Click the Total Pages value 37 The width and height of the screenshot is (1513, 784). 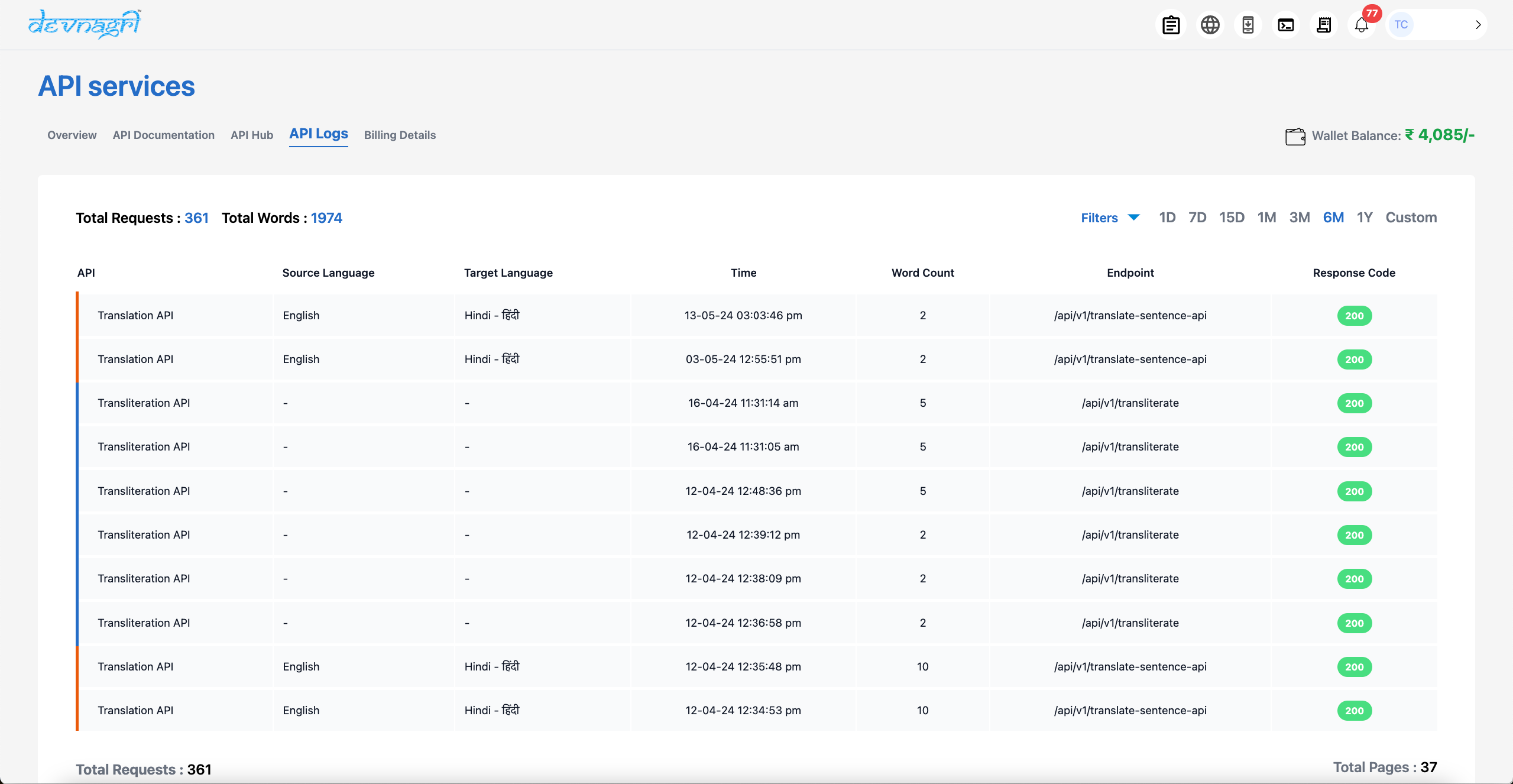pyautogui.click(x=1428, y=767)
